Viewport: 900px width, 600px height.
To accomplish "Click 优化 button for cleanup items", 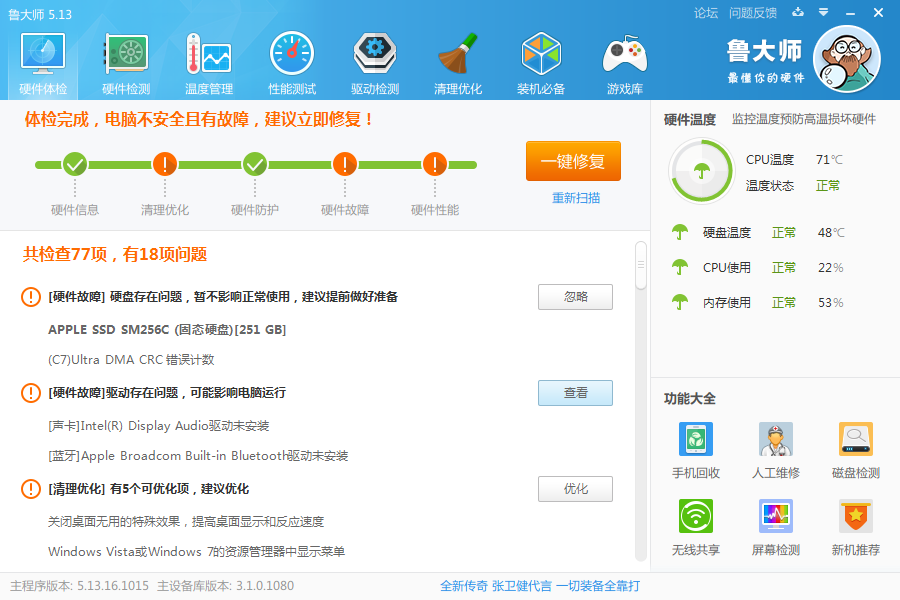I will [x=575, y=489].
